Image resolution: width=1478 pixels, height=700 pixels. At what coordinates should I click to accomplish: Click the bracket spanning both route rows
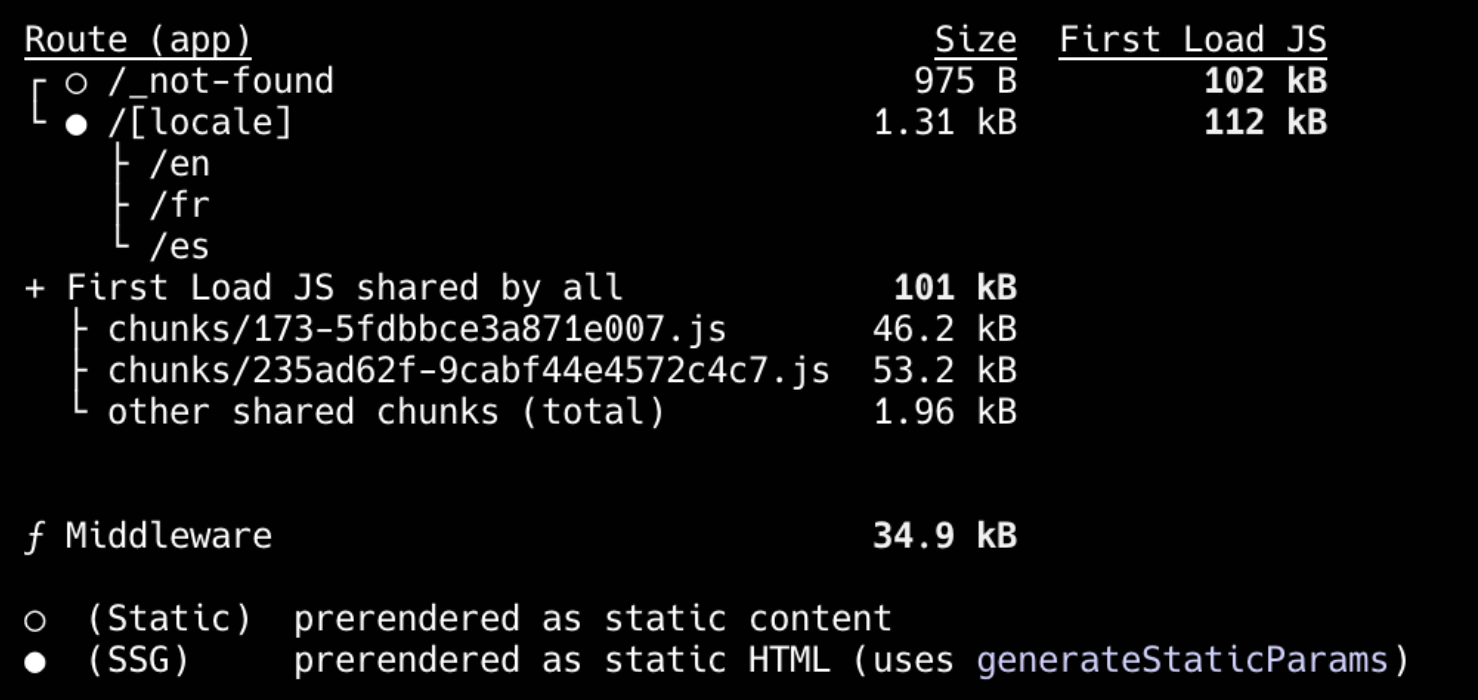[x=38, y=102]
